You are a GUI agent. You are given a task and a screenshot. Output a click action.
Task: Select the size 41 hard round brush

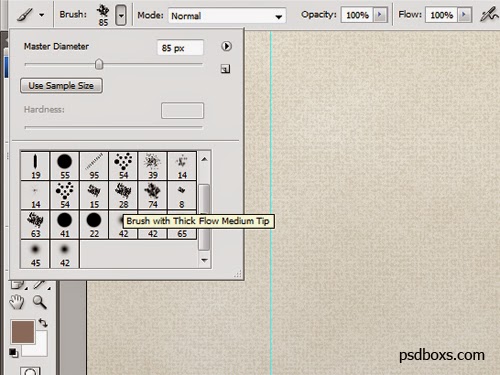click(65, 225)
